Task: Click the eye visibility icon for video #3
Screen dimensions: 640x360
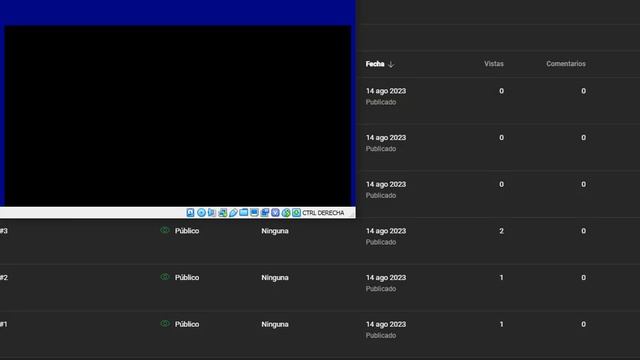Action: tap(165, 230)
